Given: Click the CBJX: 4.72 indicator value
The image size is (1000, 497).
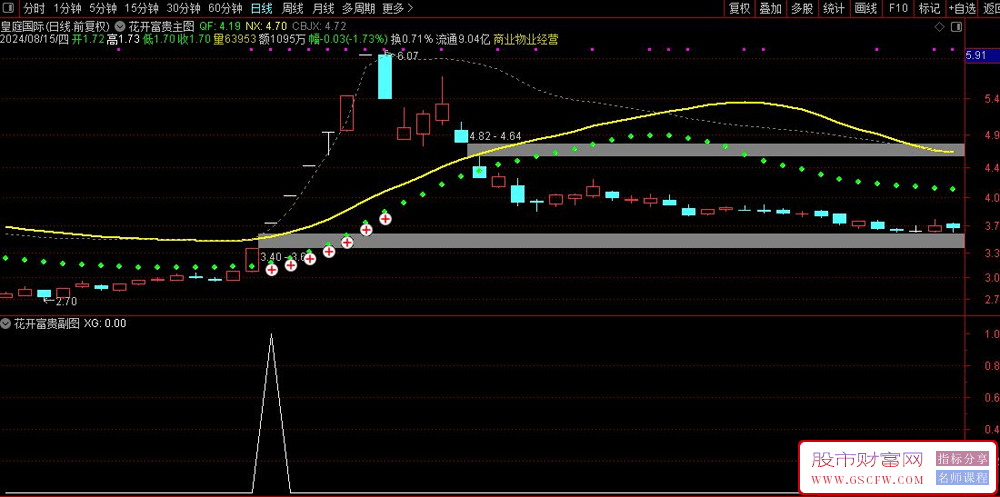Looking at the screenshot, I should point(319,27).
